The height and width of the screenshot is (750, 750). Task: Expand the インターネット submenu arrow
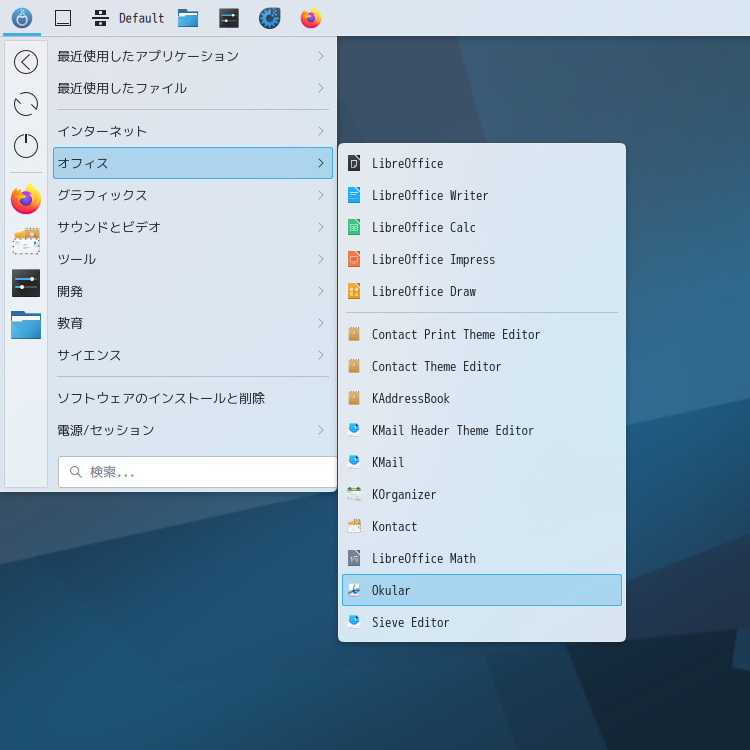[321, 131]
